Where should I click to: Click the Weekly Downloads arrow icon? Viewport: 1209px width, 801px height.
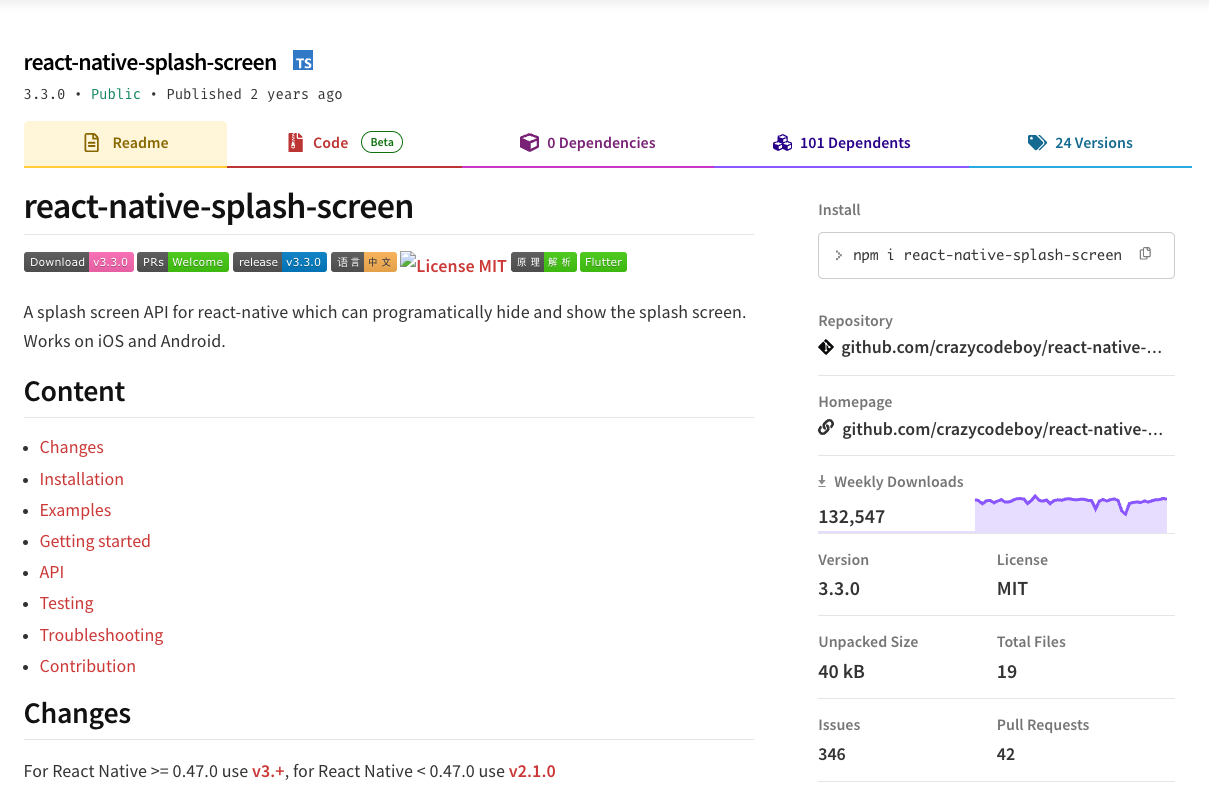(x=822, y=481)
